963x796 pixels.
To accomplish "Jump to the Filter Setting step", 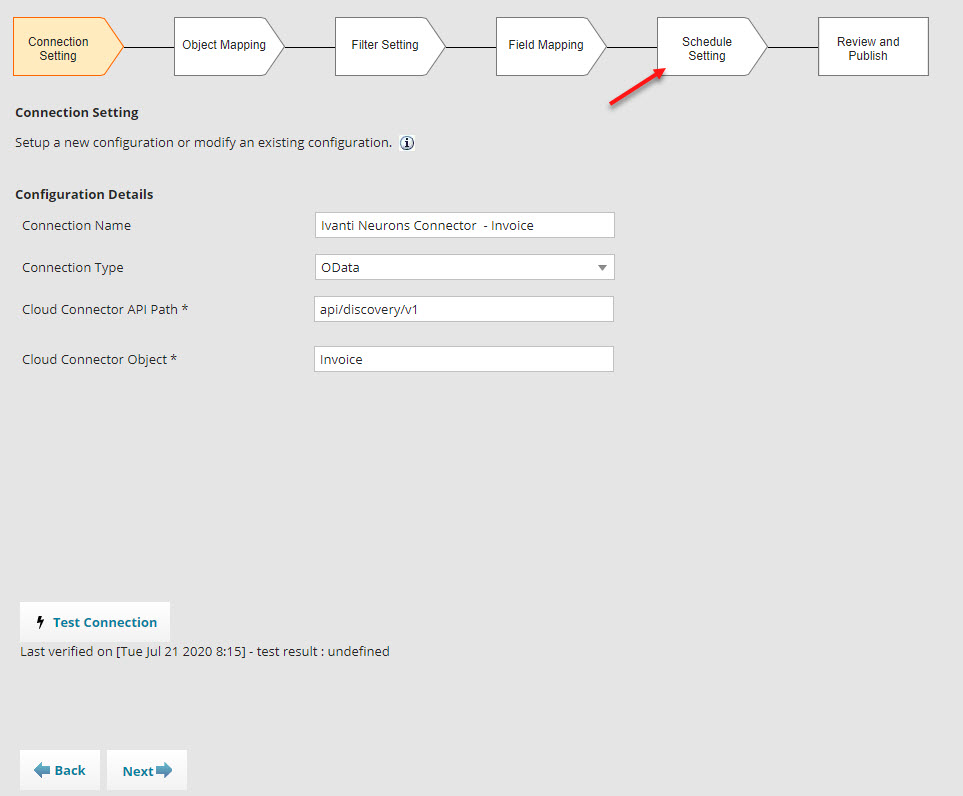I will (x=390, y=47).
